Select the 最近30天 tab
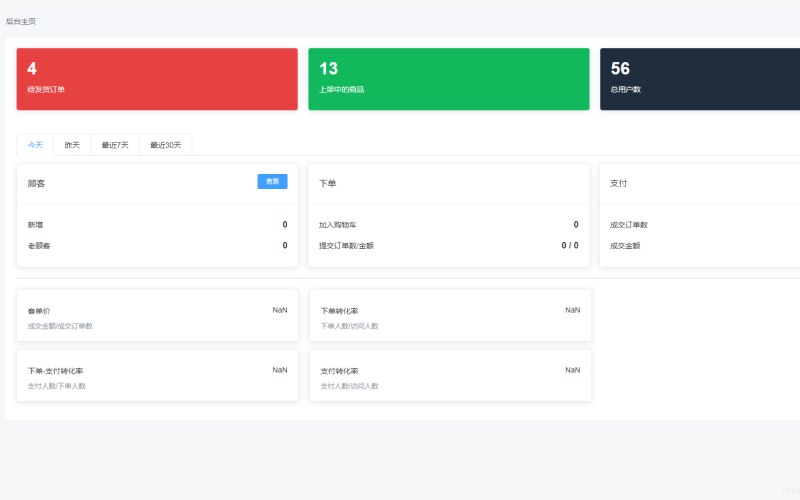This screenshot has width=800, height=500. coord(165,145)
